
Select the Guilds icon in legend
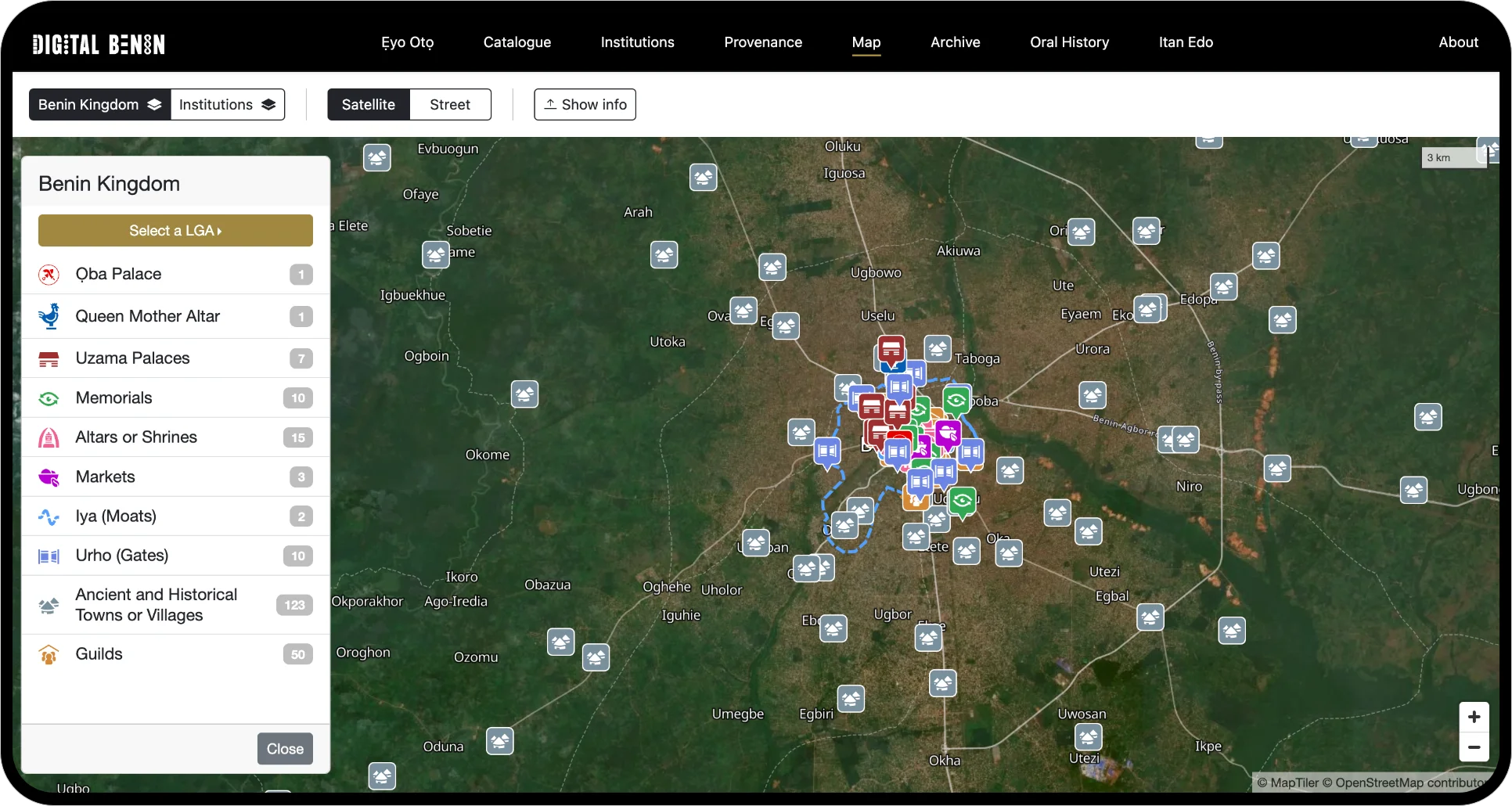(x=49, y=654)
